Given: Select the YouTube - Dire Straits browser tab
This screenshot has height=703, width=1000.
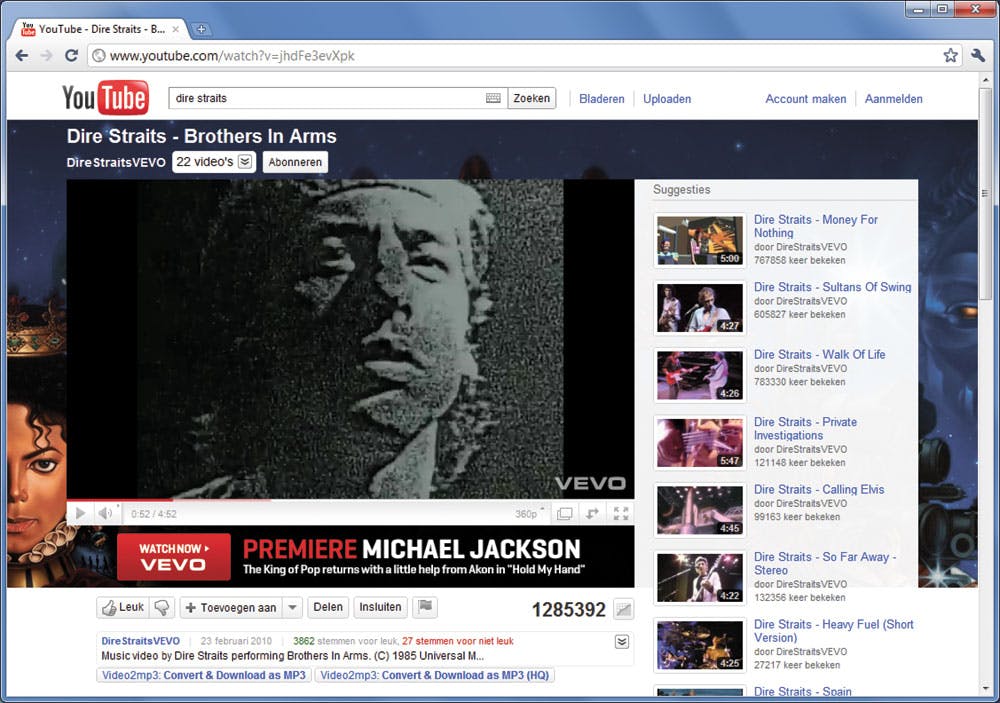Looking at the screenshot, I should [99, 29].
